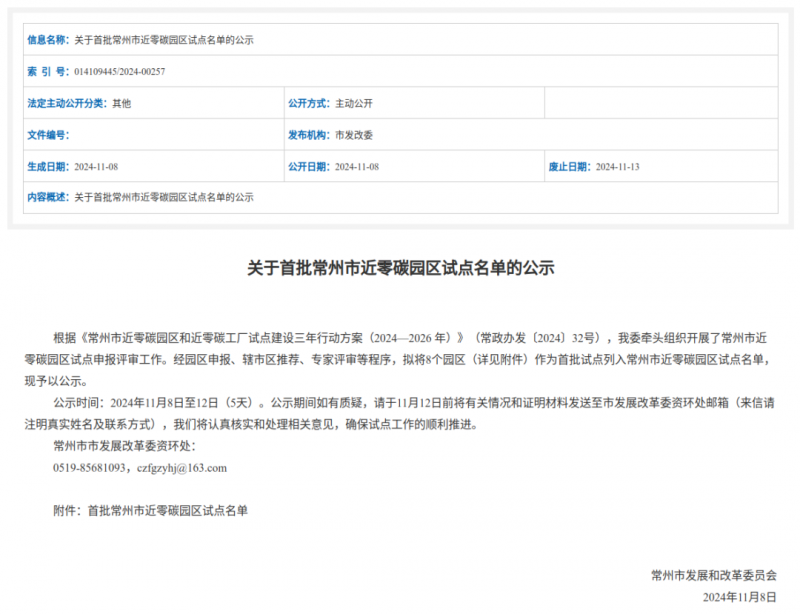800x614 pixels.
Task: Select the 信息名称 value 关于首批常州市近零碳园区试点名单的公示
Action: pyautogui.click(x=164, y=40)
